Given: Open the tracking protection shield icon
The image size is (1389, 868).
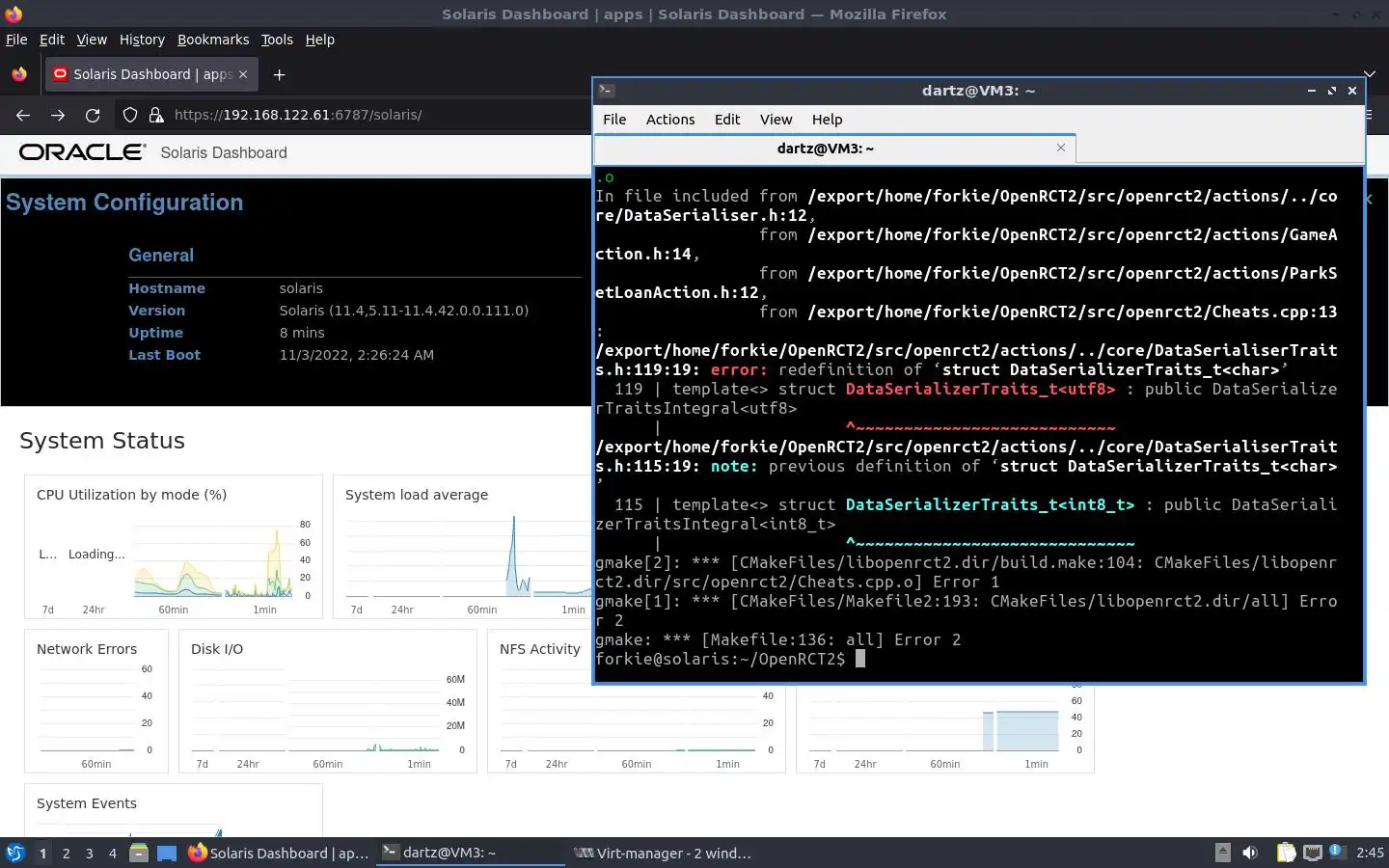Looking at the screenshot, I should pyautogui.click(x=130, y=115).
